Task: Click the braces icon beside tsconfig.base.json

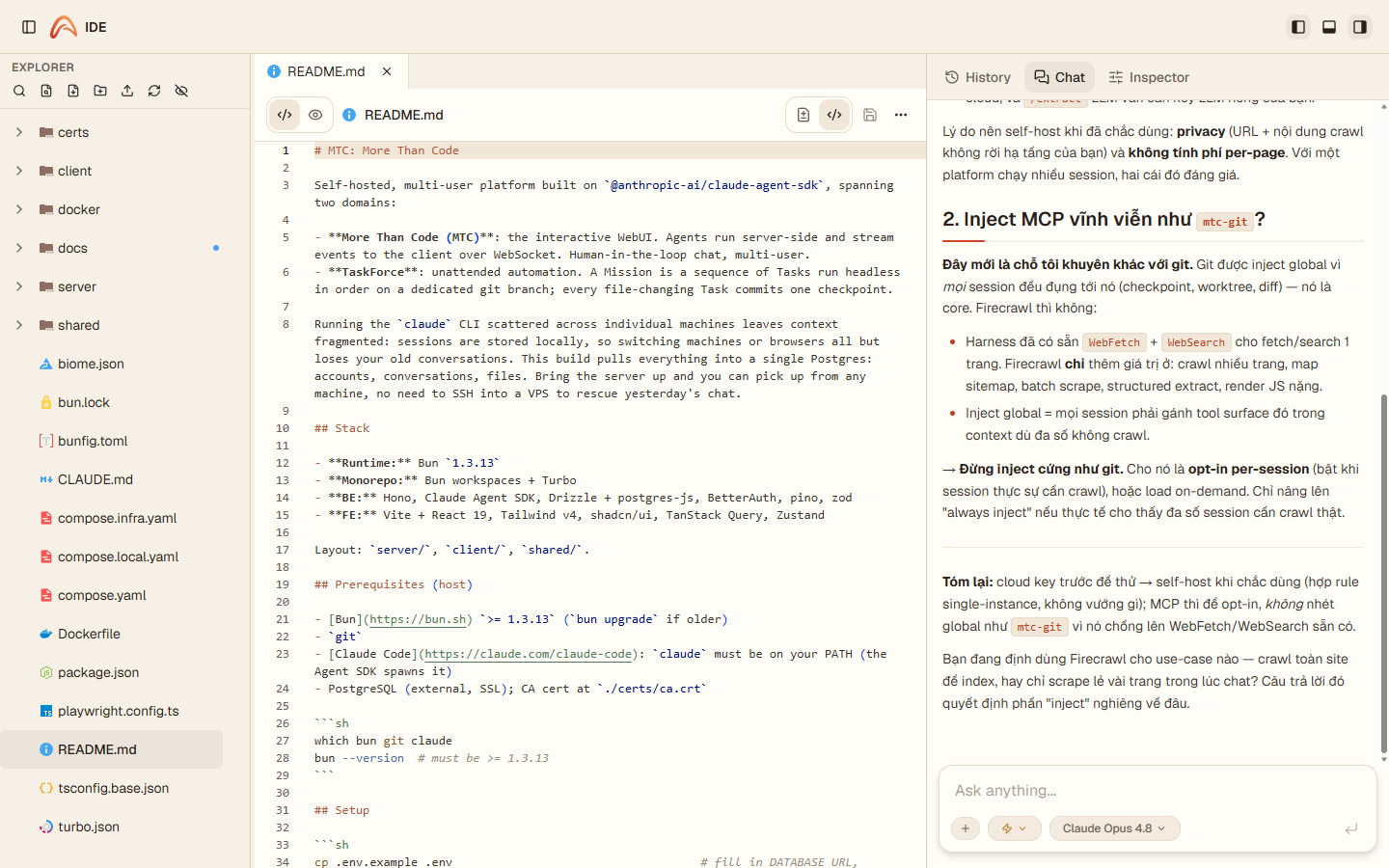Action: coord(46,788)
